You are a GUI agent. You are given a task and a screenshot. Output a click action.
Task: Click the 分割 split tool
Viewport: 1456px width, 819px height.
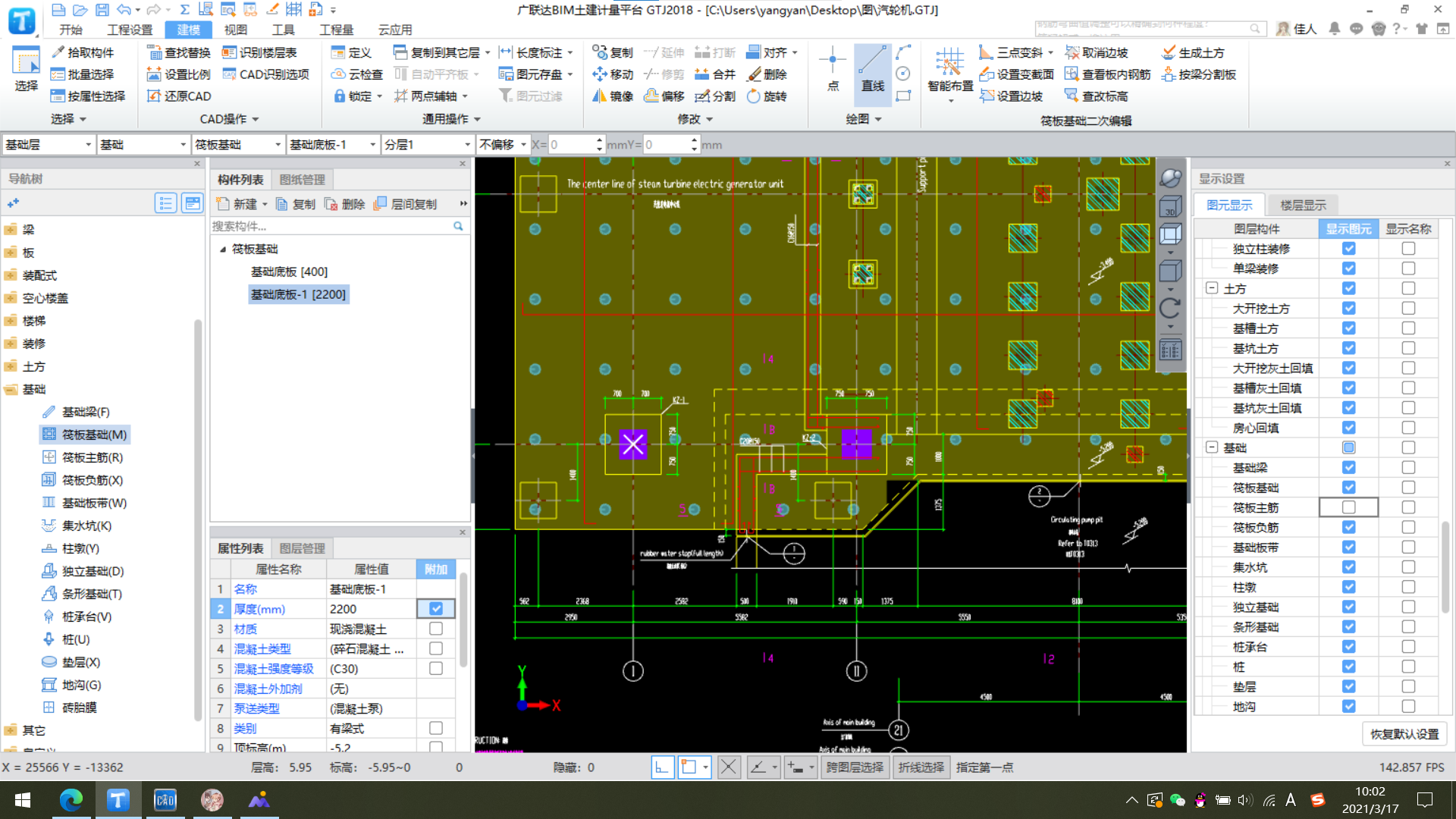715,96
